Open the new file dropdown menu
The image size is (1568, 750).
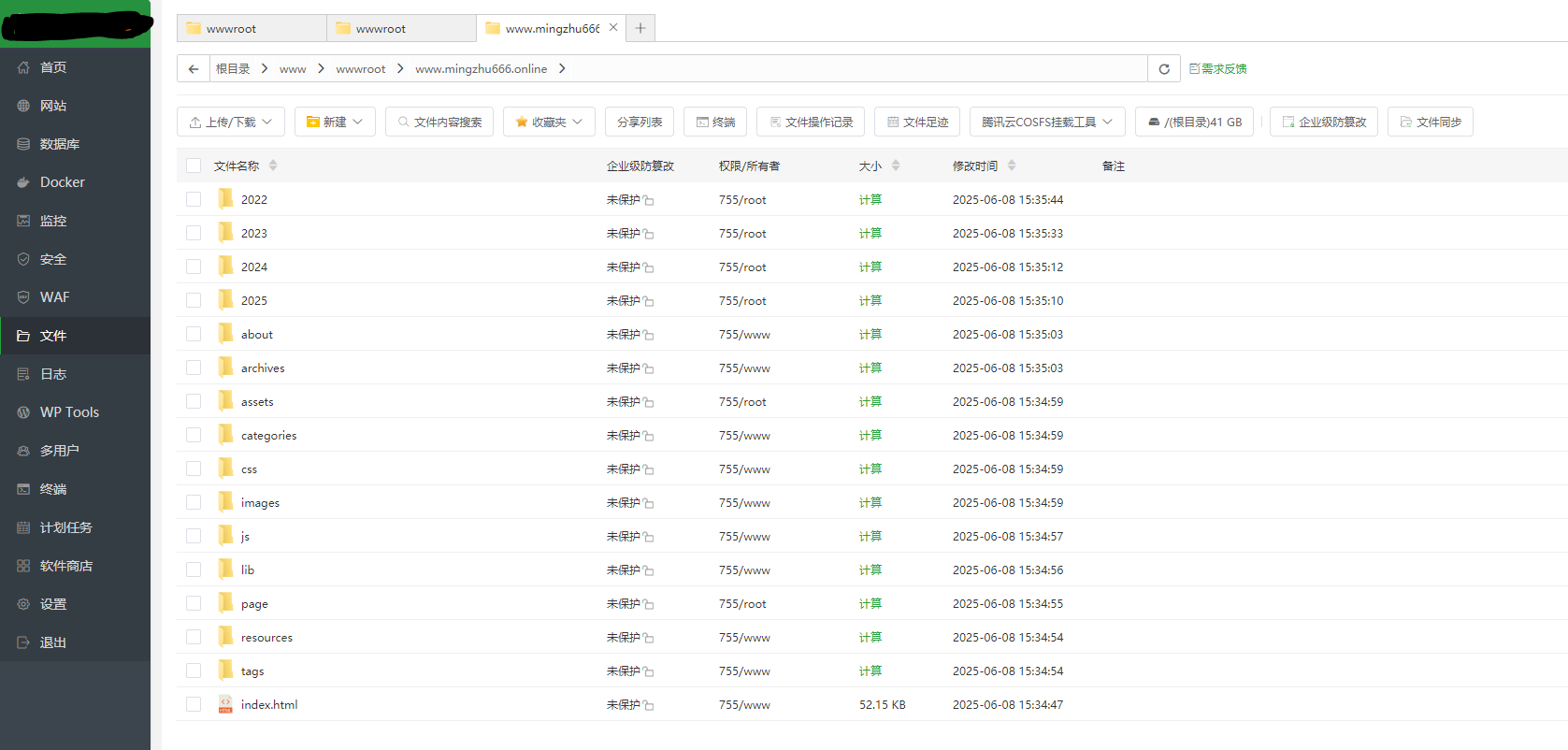point(335,122)
